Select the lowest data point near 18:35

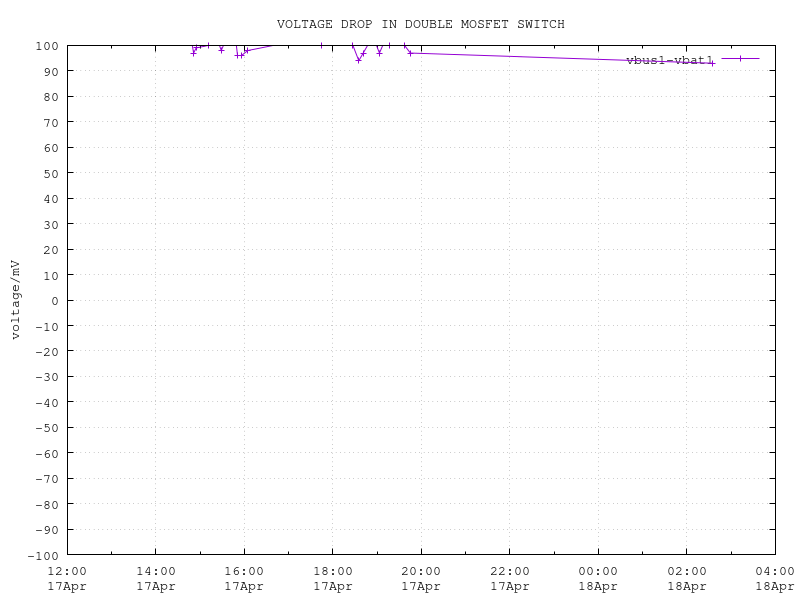pyautogui.click(x=358, y=60)
